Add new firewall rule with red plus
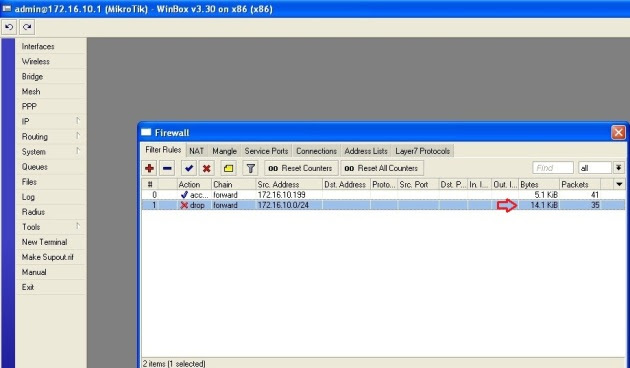The width and height of the screenshot is (630, 368). (x=149, y=168)
